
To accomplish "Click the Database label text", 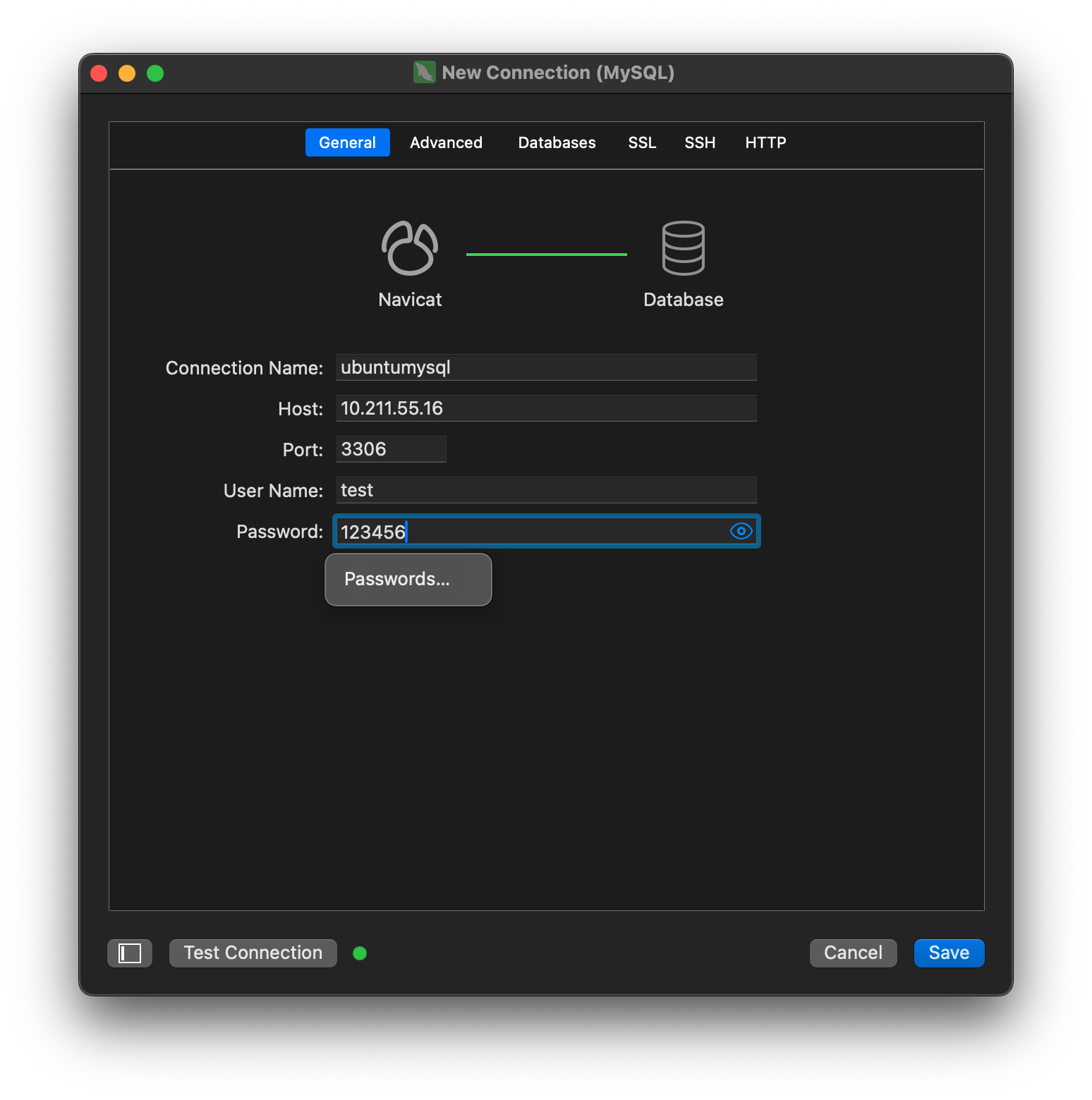I will tap(683, 300).
